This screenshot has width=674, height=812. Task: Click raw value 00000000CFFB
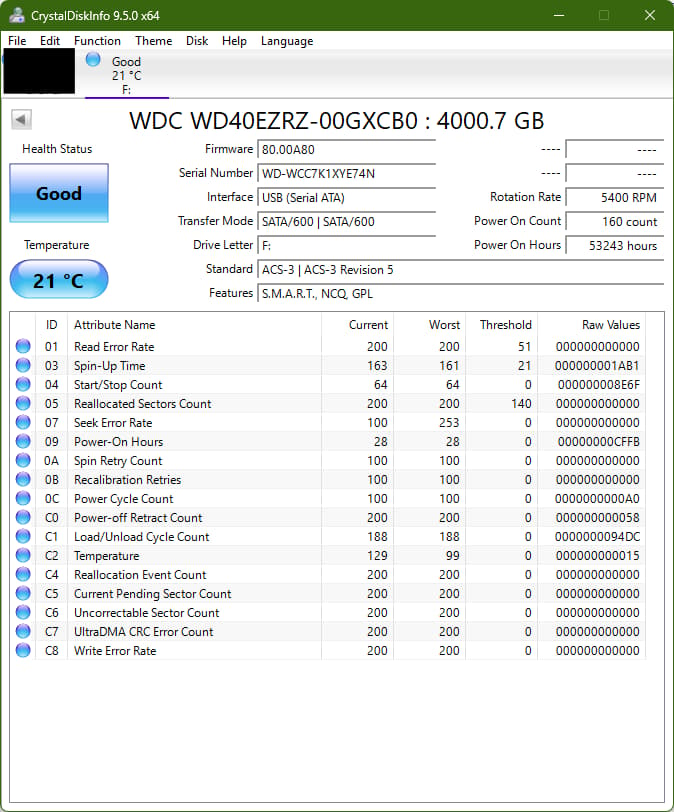point(598,442)
